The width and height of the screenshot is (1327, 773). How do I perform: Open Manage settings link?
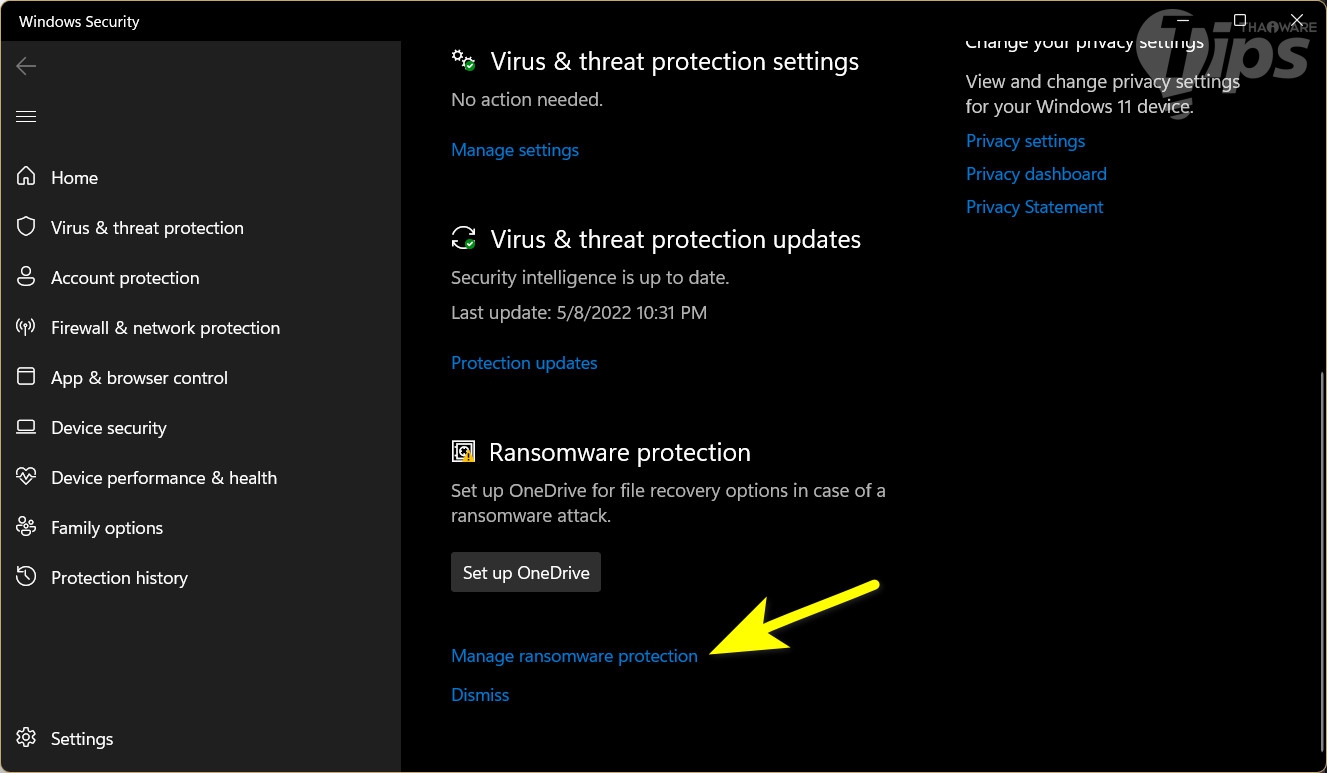pos(515,150)
